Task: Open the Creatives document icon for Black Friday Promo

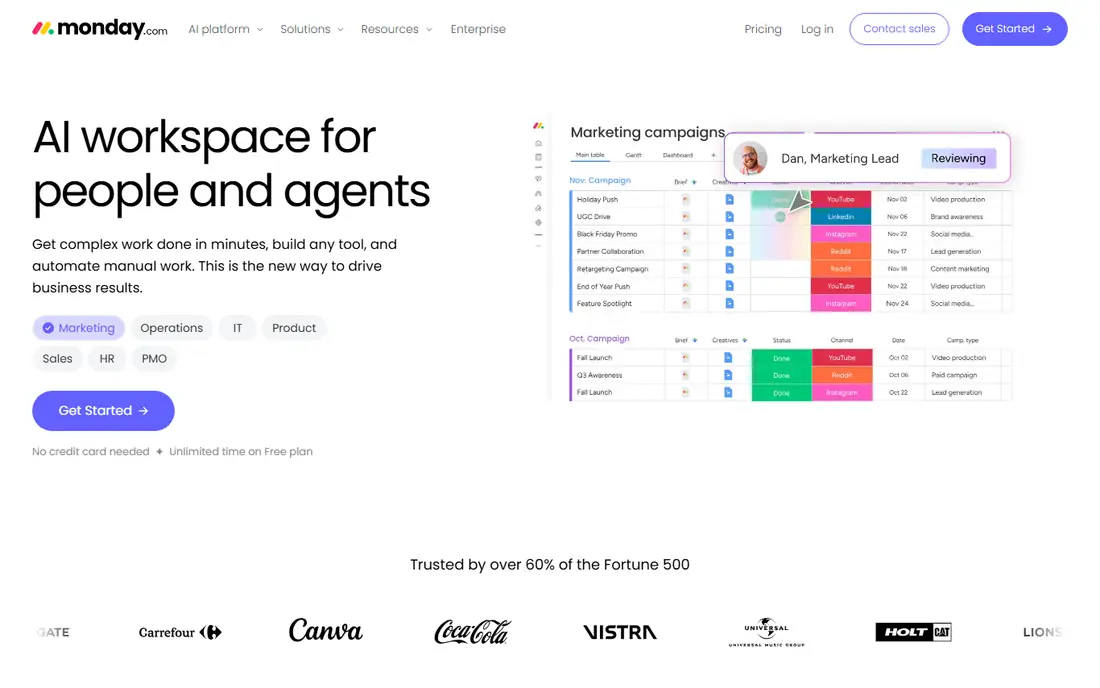Action: pyautogui.click(x=729, y=234)
